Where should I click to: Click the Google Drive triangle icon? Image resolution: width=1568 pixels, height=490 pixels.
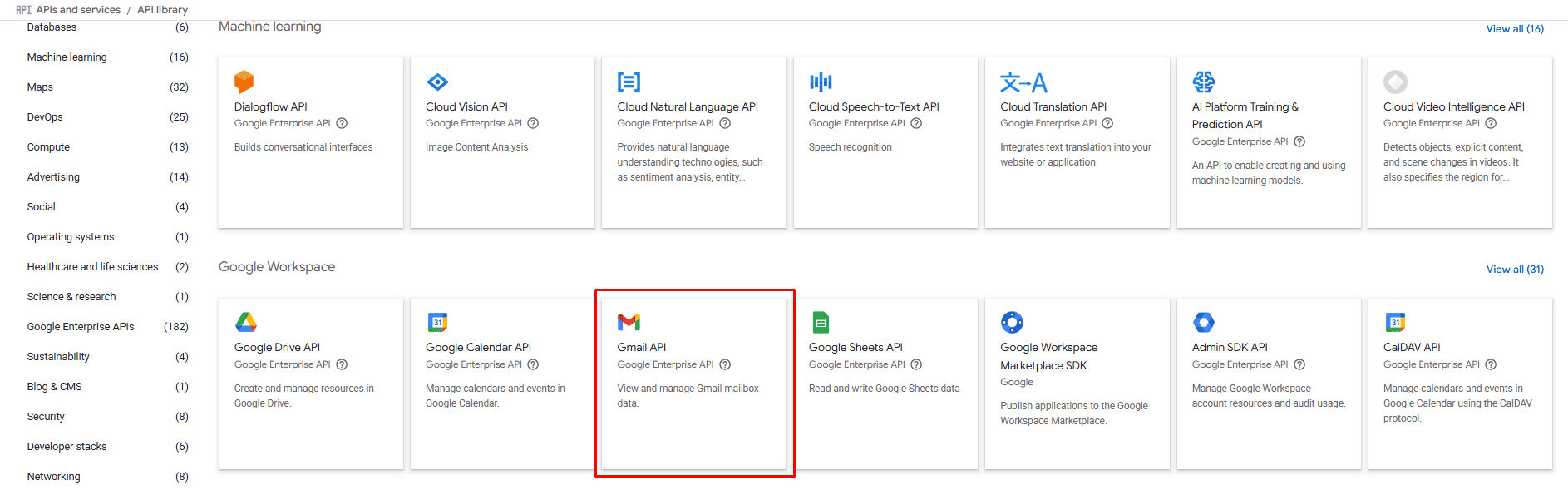coord(246,322)
